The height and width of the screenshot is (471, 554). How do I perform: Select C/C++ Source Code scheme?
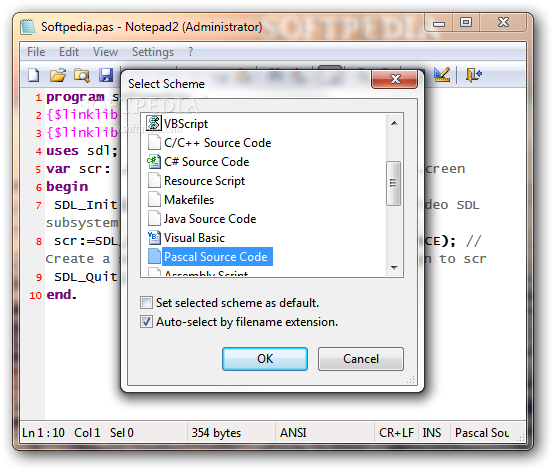pyautogui.click(x=218, y=143)
